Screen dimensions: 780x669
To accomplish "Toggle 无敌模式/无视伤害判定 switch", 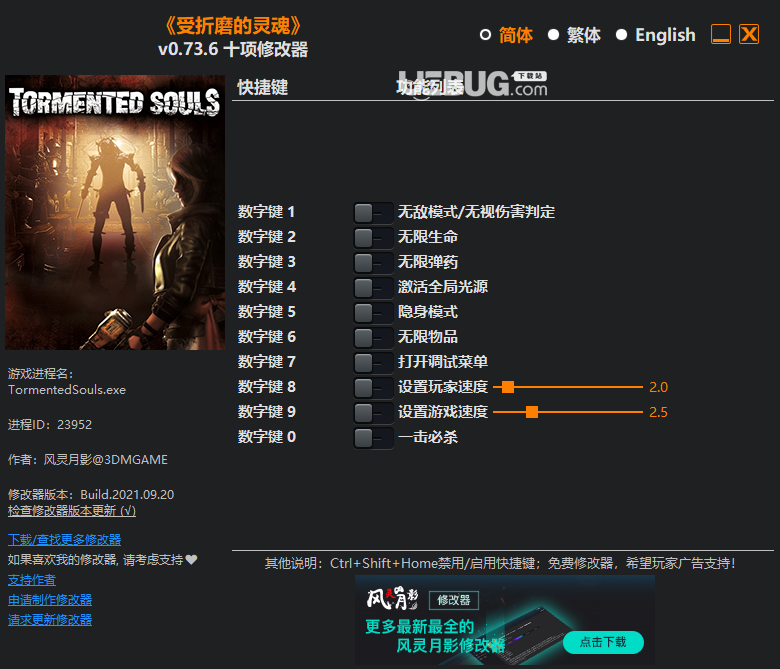I will click(373, 213).
